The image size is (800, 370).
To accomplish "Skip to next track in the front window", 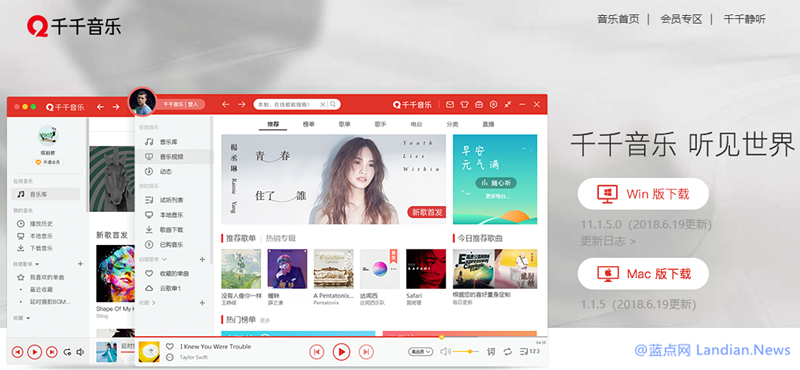I will 366,352.
